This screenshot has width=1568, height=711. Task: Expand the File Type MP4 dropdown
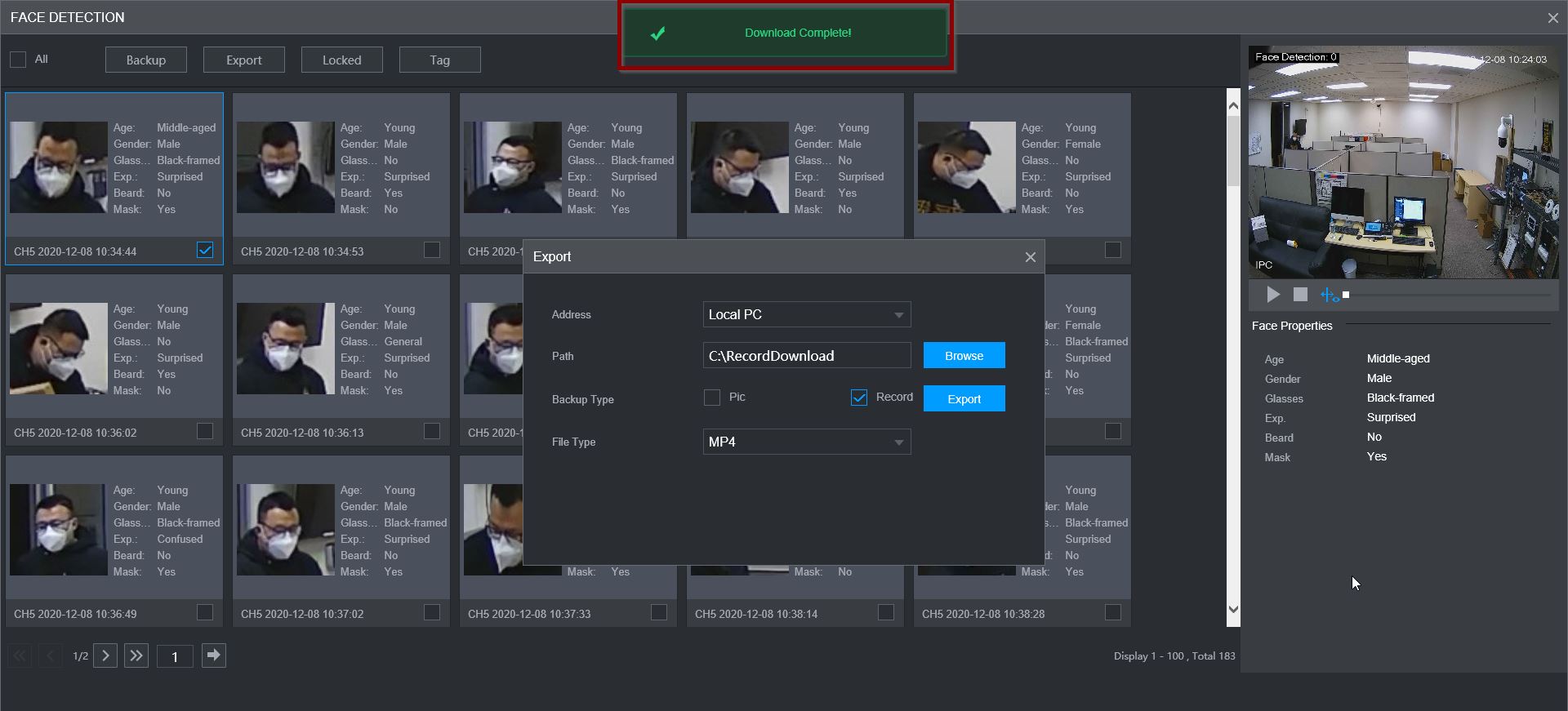[x=807, y=442]
